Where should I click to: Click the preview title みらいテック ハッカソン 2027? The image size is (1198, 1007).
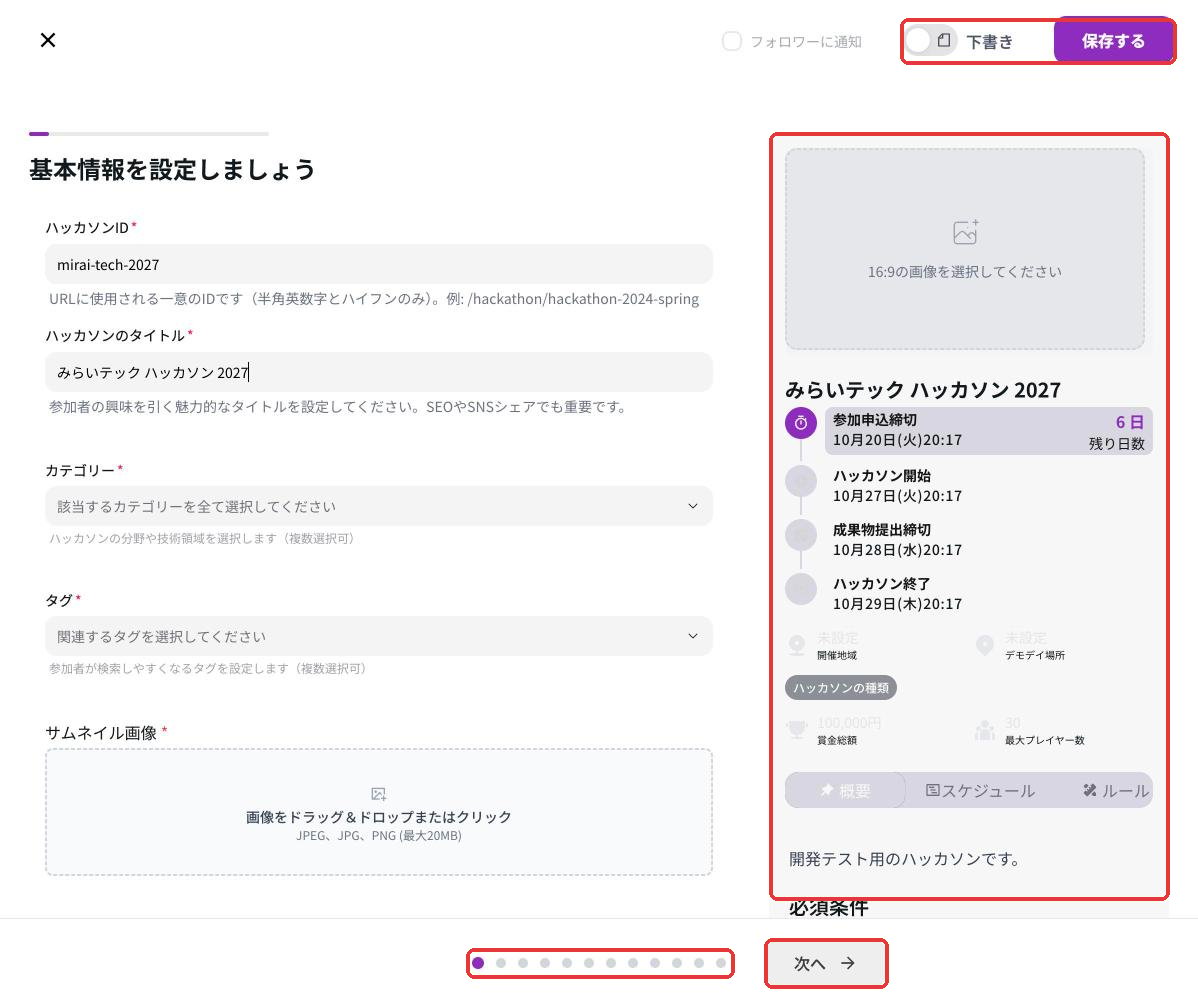point(923,390)
